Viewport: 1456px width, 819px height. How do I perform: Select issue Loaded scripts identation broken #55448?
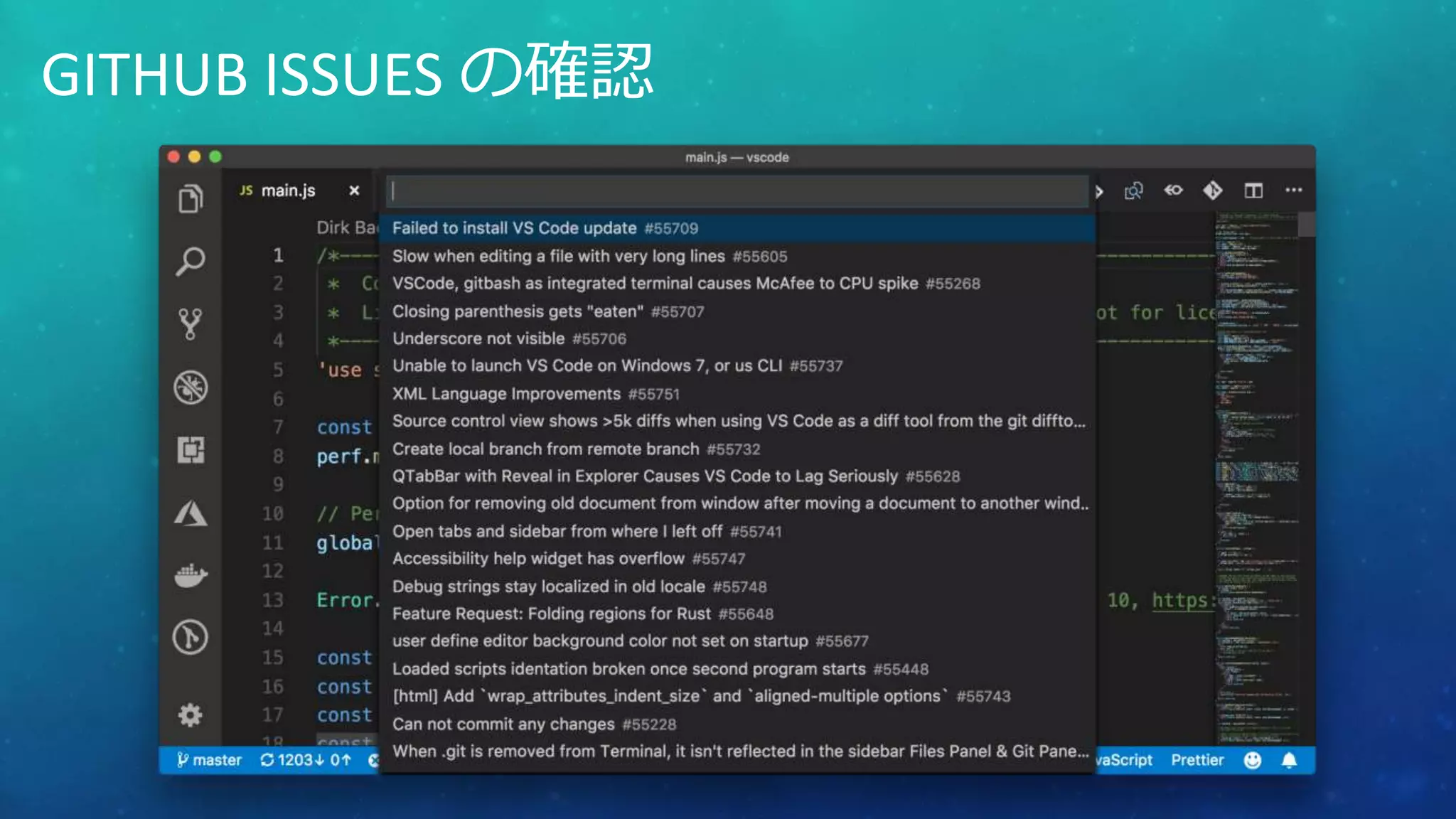point(737,669)
